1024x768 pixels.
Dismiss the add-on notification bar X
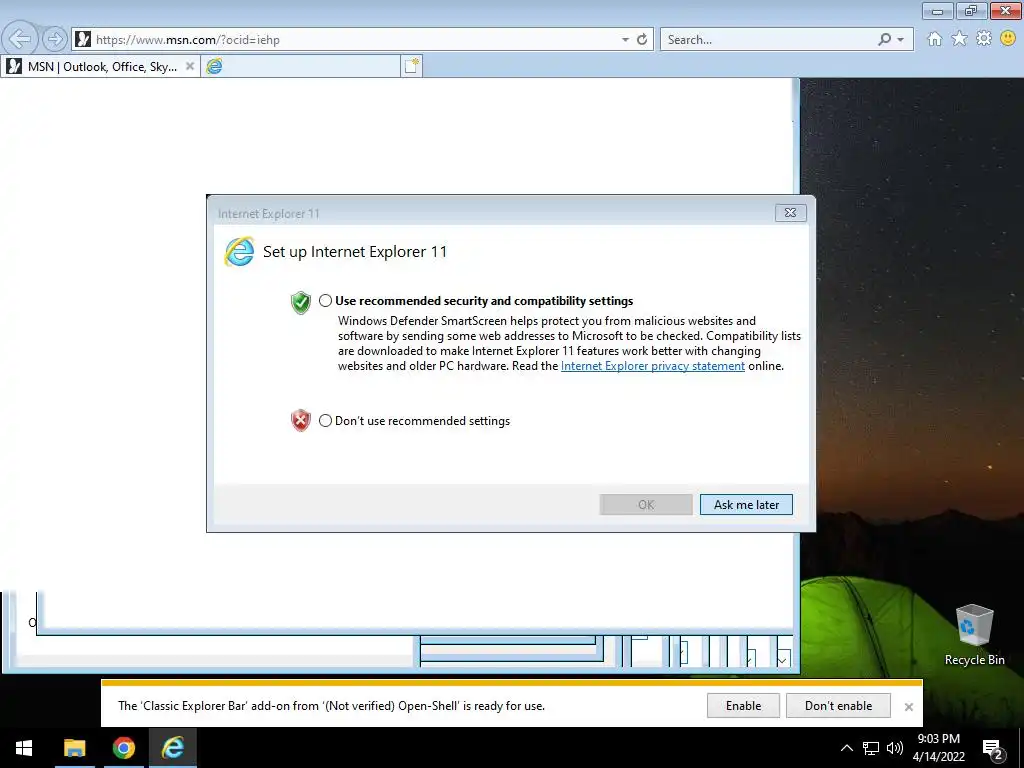908,707
